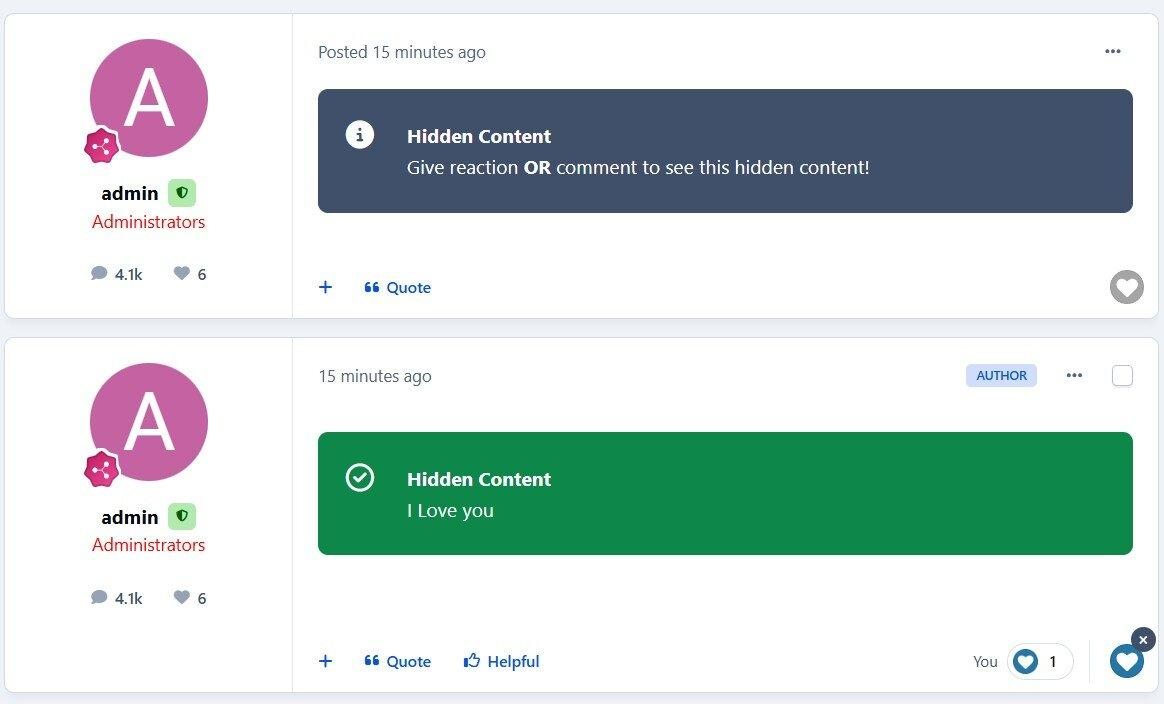Click the info icon in the Hidden Content box

[x=360, y=135]
